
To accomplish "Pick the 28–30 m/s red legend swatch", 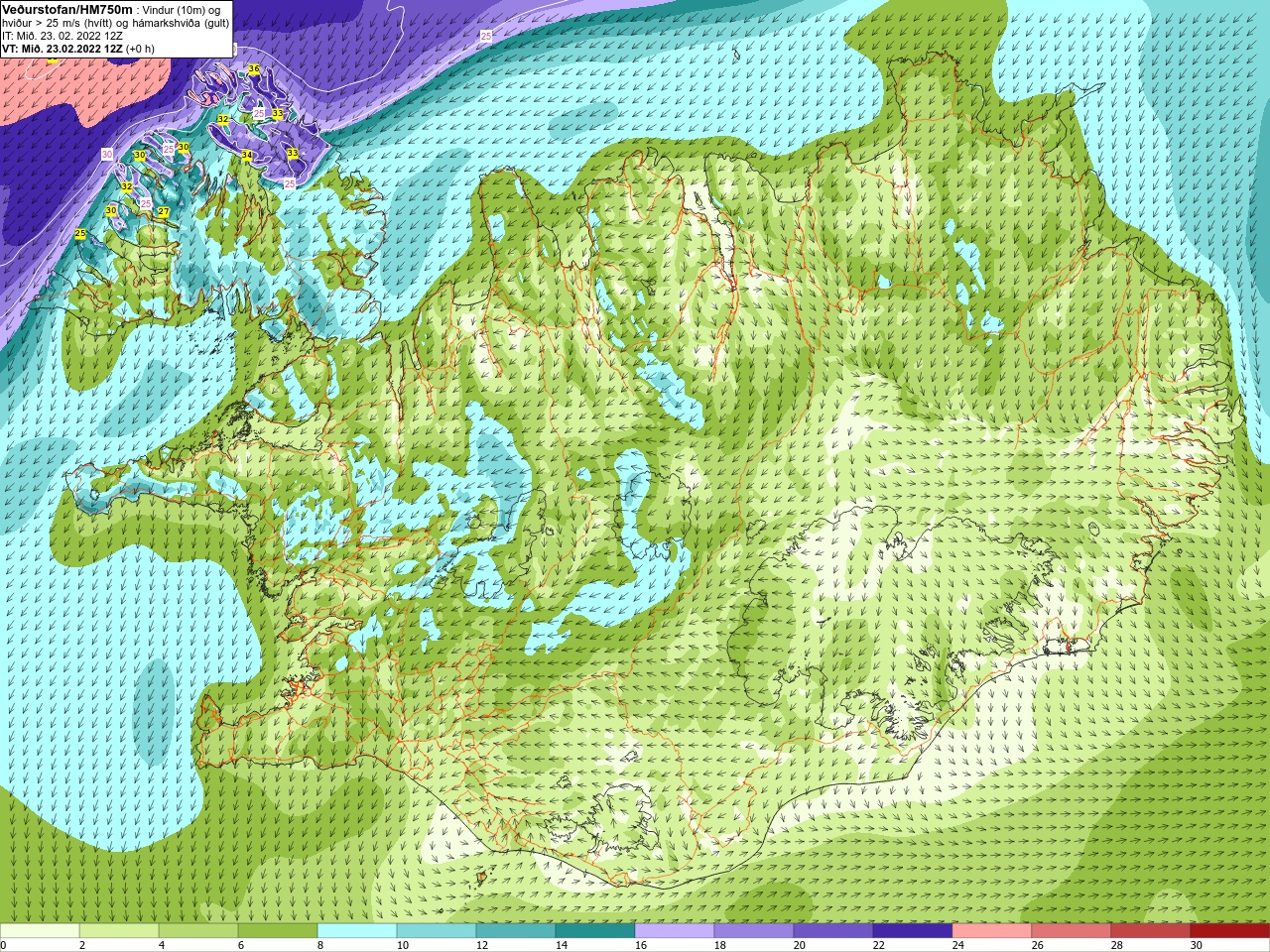I will tap(1151, 931).
